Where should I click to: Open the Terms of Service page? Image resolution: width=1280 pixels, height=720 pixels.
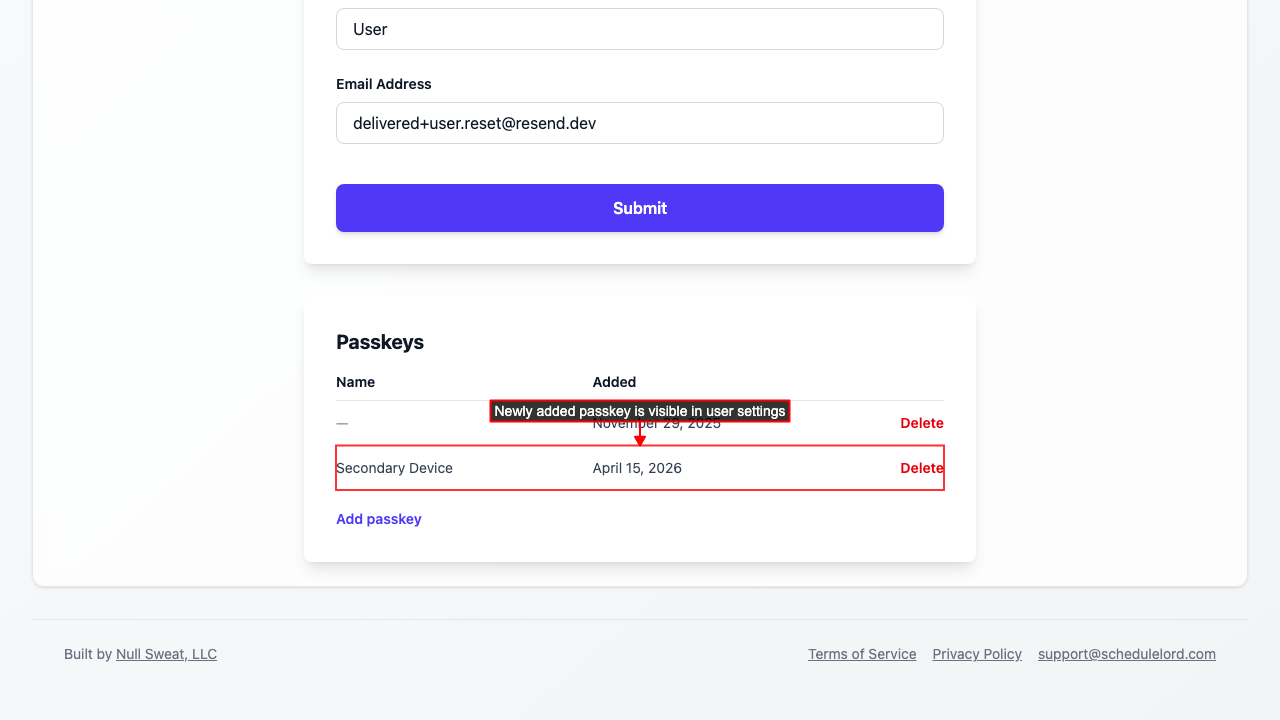(x=862, y=654)
